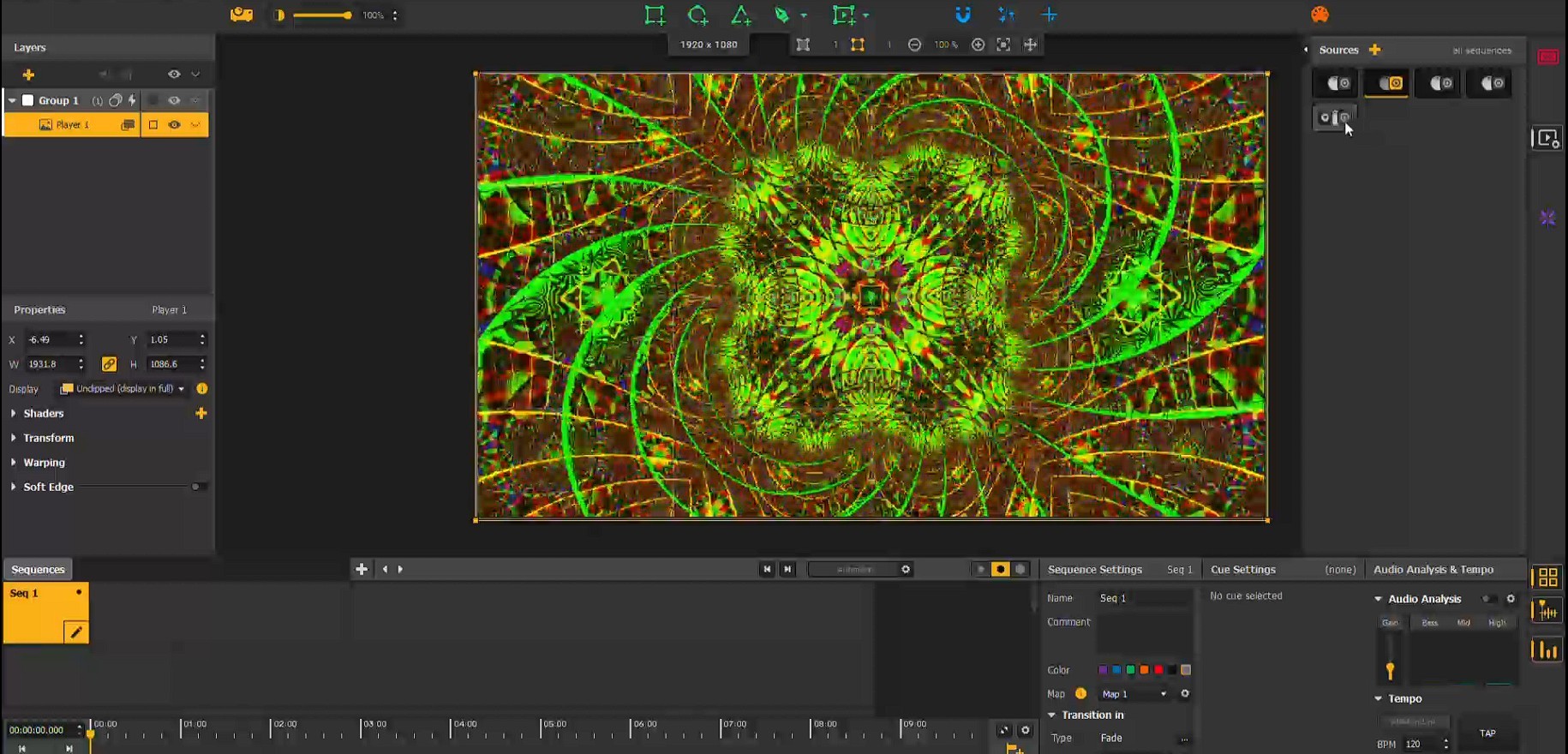
Task: Select the red sequence color swatch
Action: tap(1158, 670)
